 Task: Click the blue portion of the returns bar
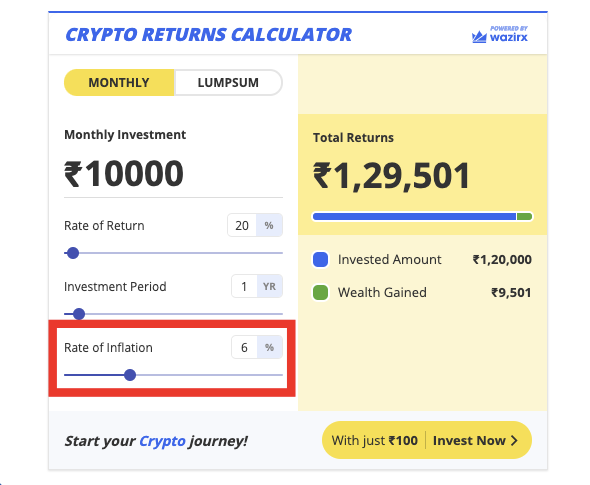(414, 216)
